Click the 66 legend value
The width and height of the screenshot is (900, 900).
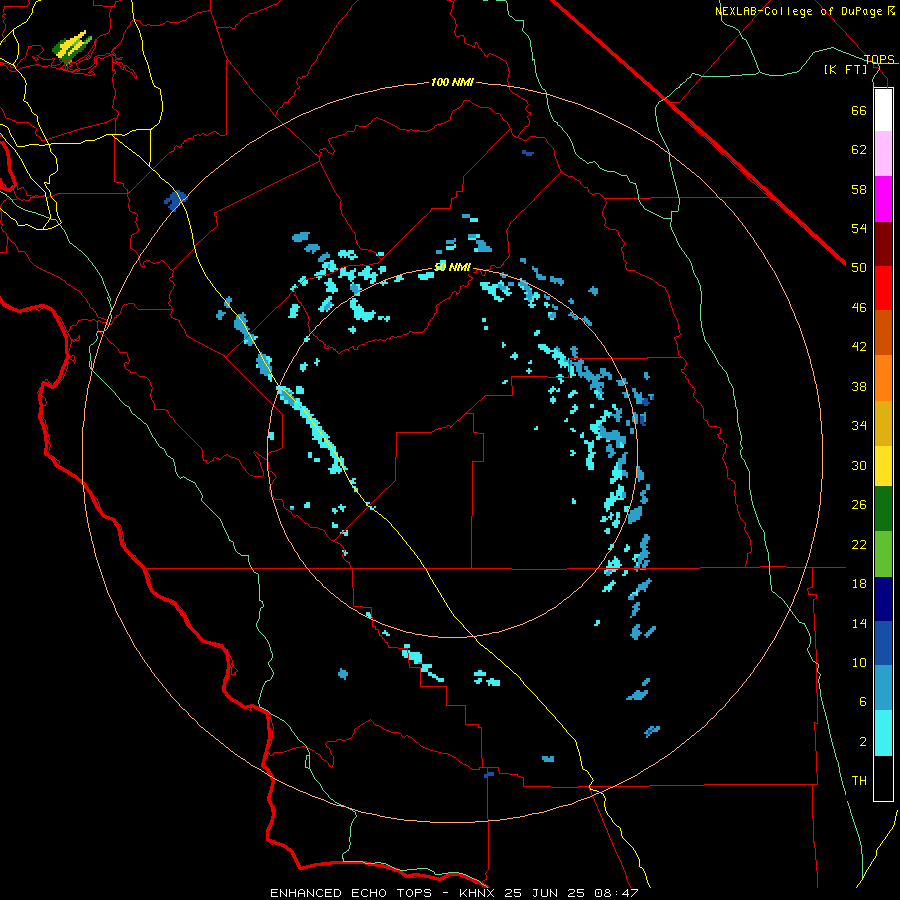[x=859, y=110]
